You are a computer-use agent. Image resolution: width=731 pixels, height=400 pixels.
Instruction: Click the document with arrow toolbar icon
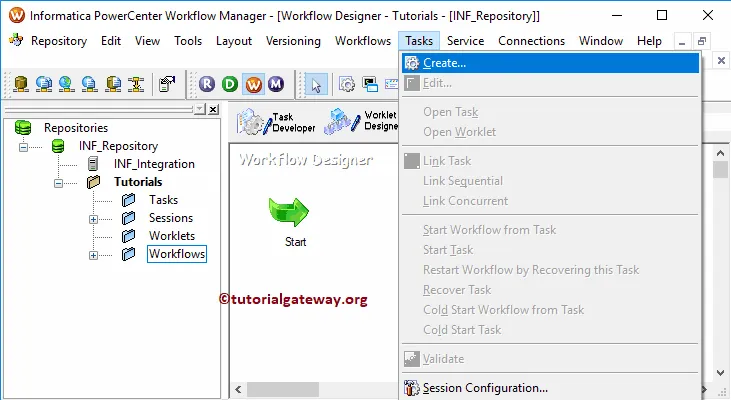pos(167,84)
